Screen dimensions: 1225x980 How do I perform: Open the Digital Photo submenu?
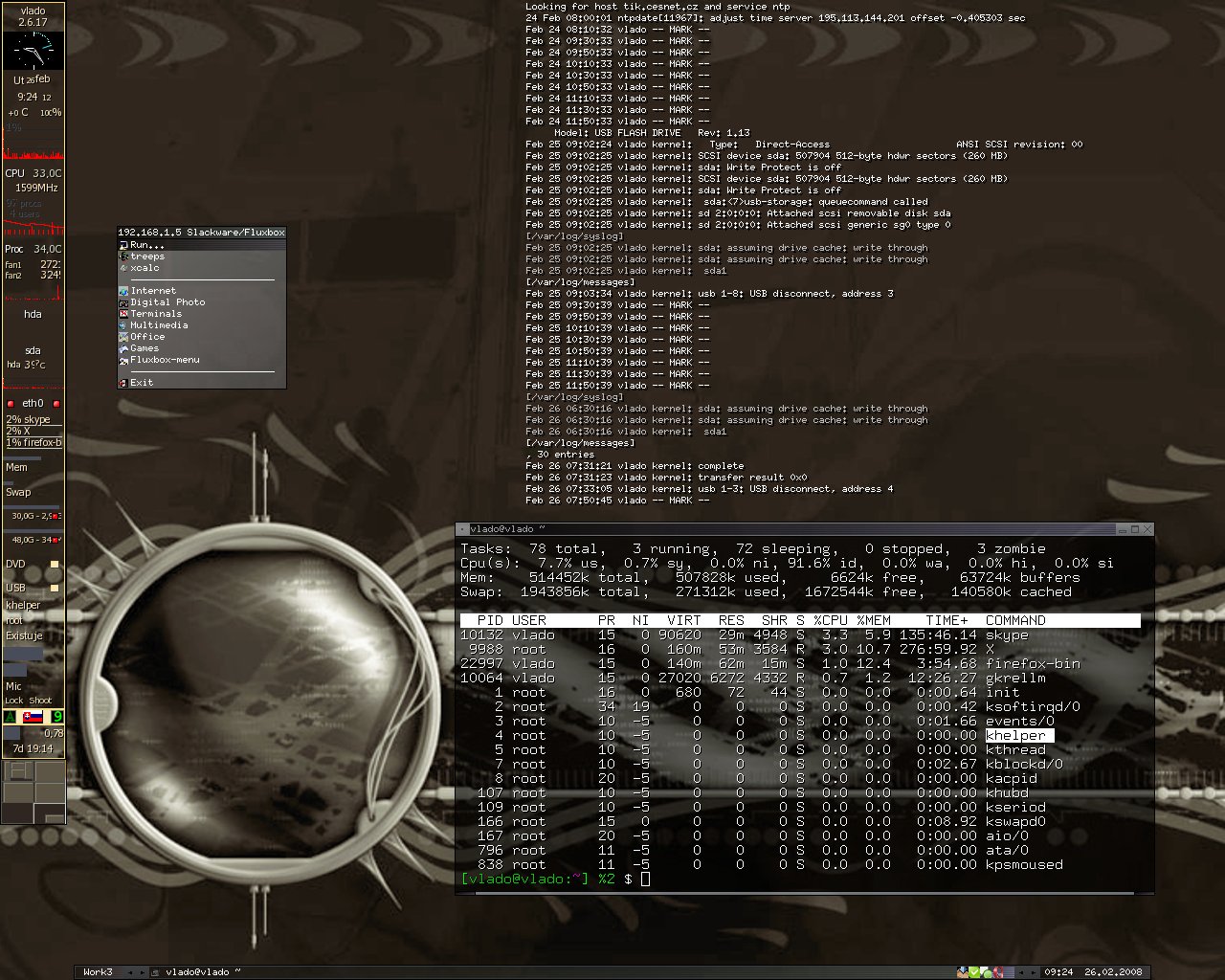pos(201,302)
